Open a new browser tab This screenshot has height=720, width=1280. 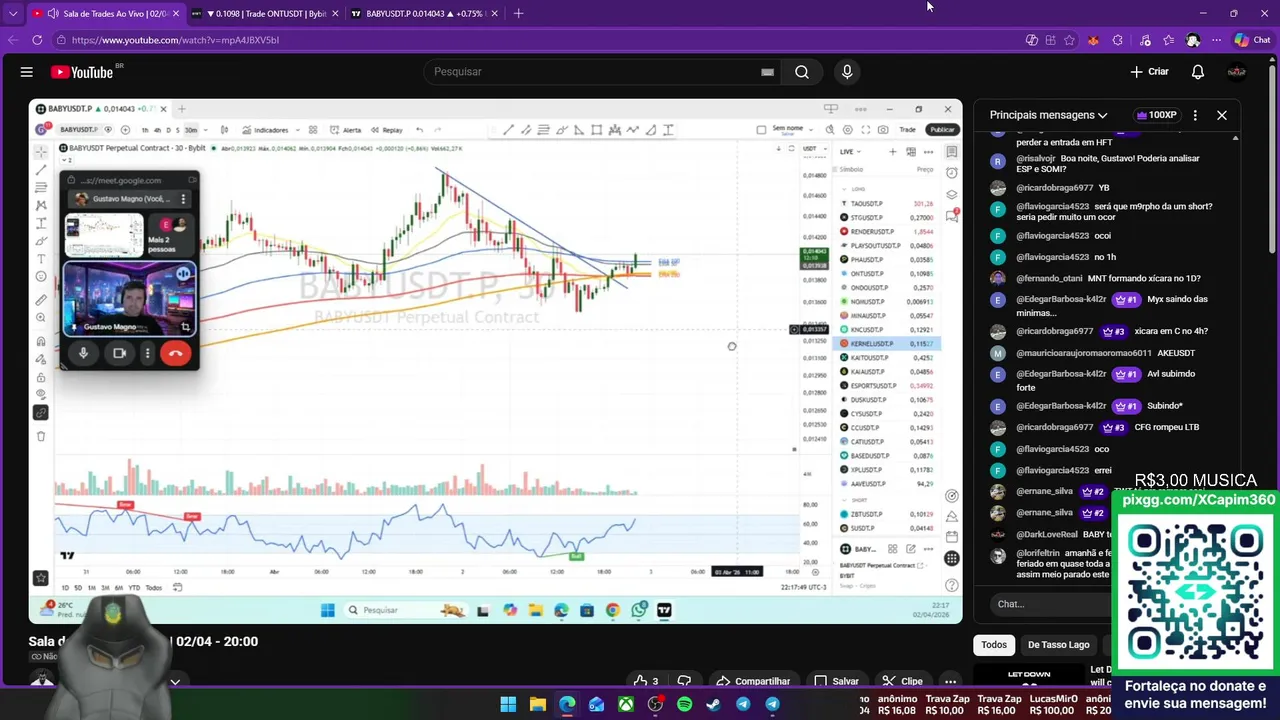(x=518, y=13)
